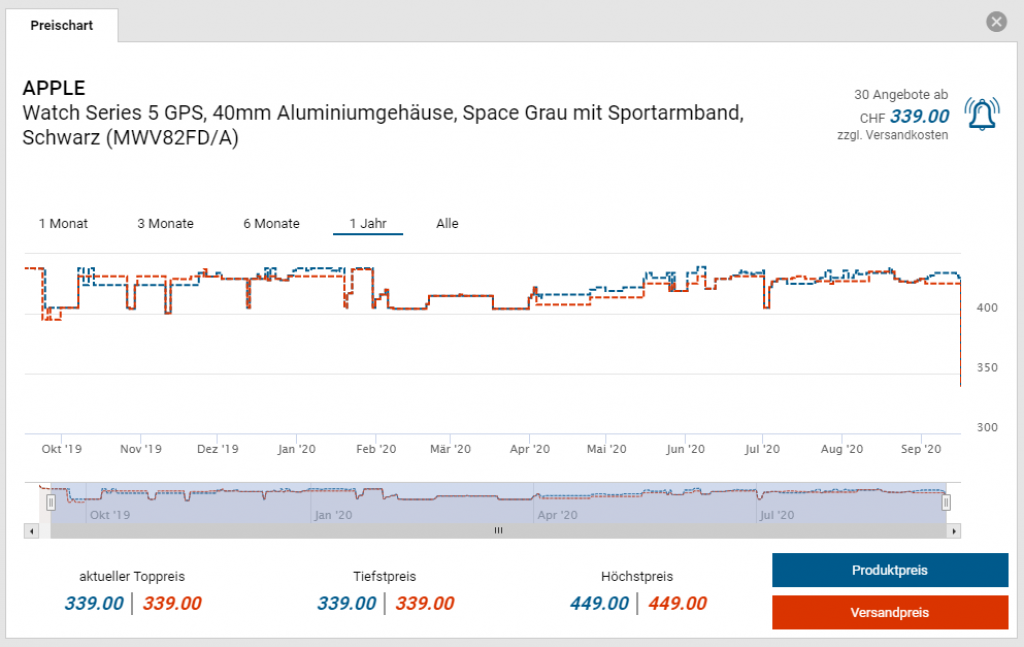Open the Preischart tab

62,25
